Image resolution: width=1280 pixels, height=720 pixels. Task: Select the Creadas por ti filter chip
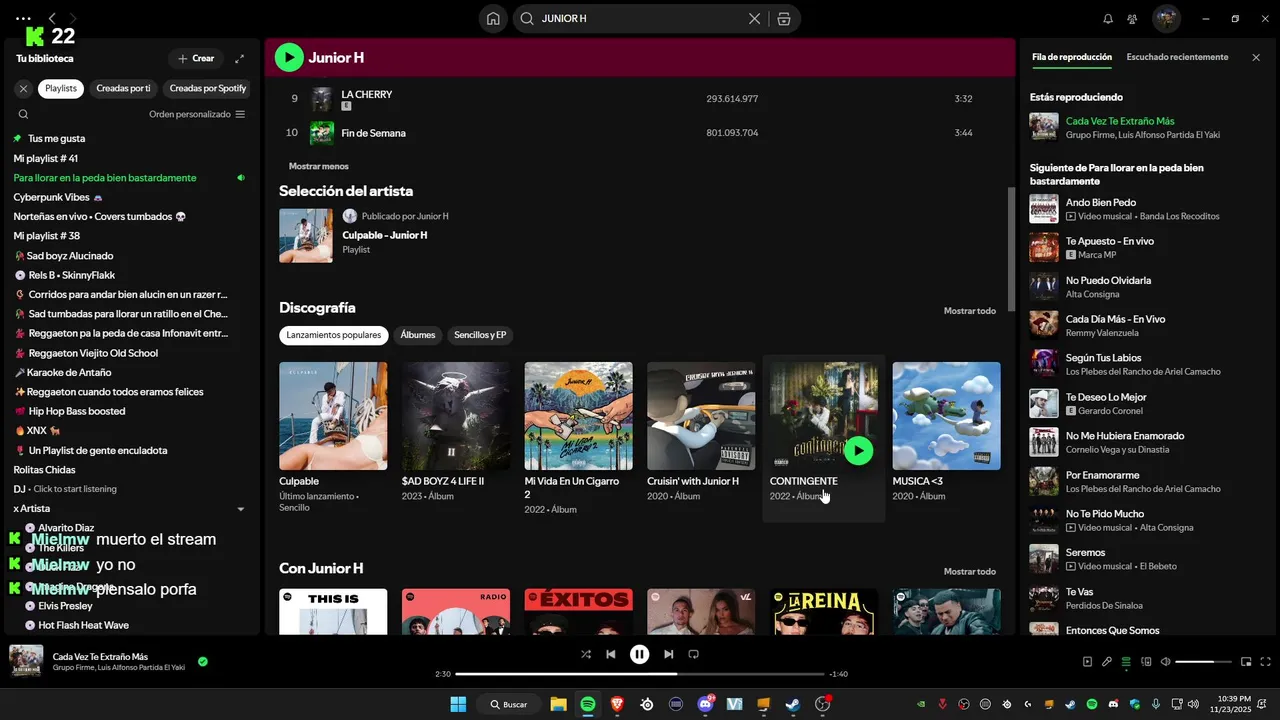(x=123, y=88)
